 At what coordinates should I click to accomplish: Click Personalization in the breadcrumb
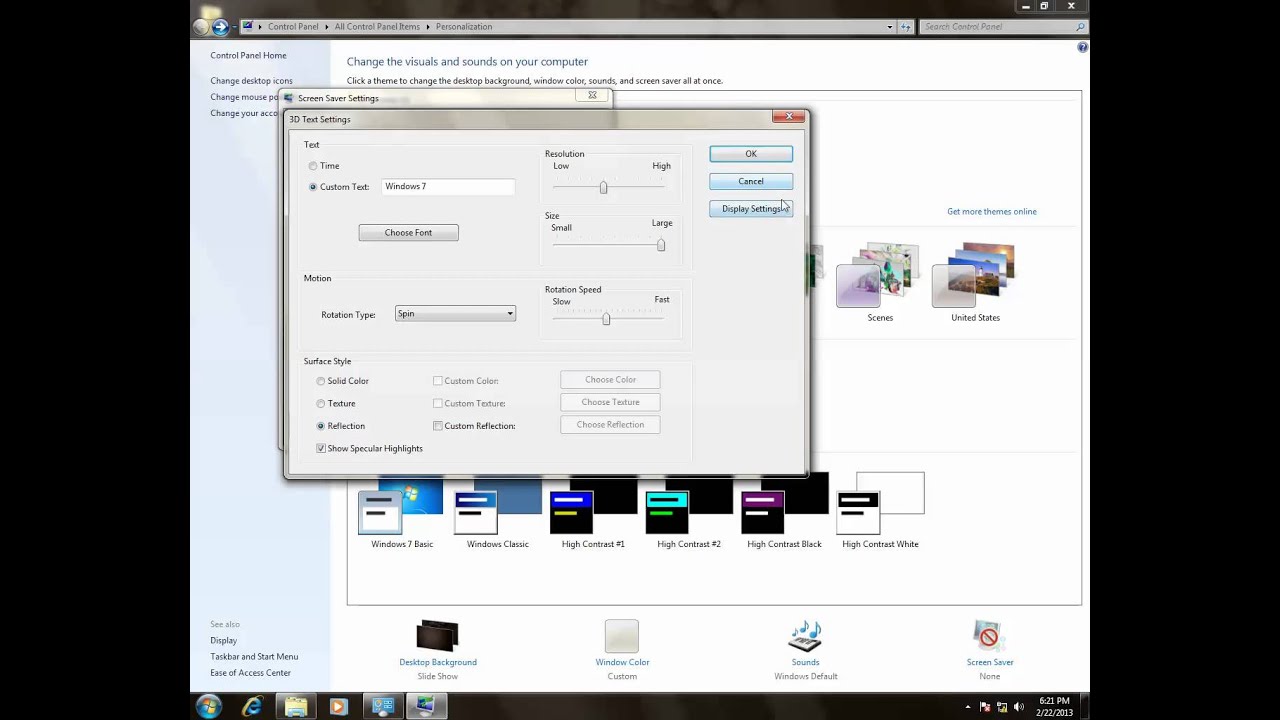pos(463,27)
